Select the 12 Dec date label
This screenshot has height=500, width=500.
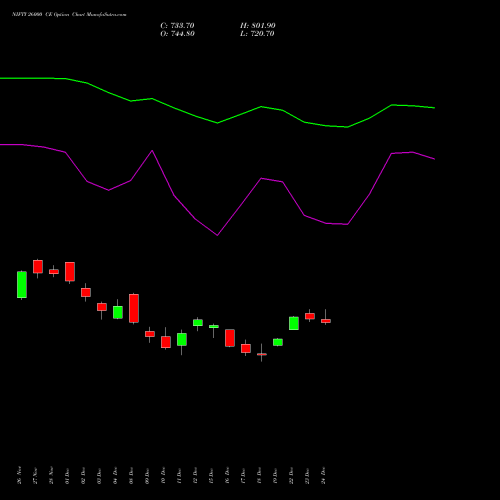195,475
